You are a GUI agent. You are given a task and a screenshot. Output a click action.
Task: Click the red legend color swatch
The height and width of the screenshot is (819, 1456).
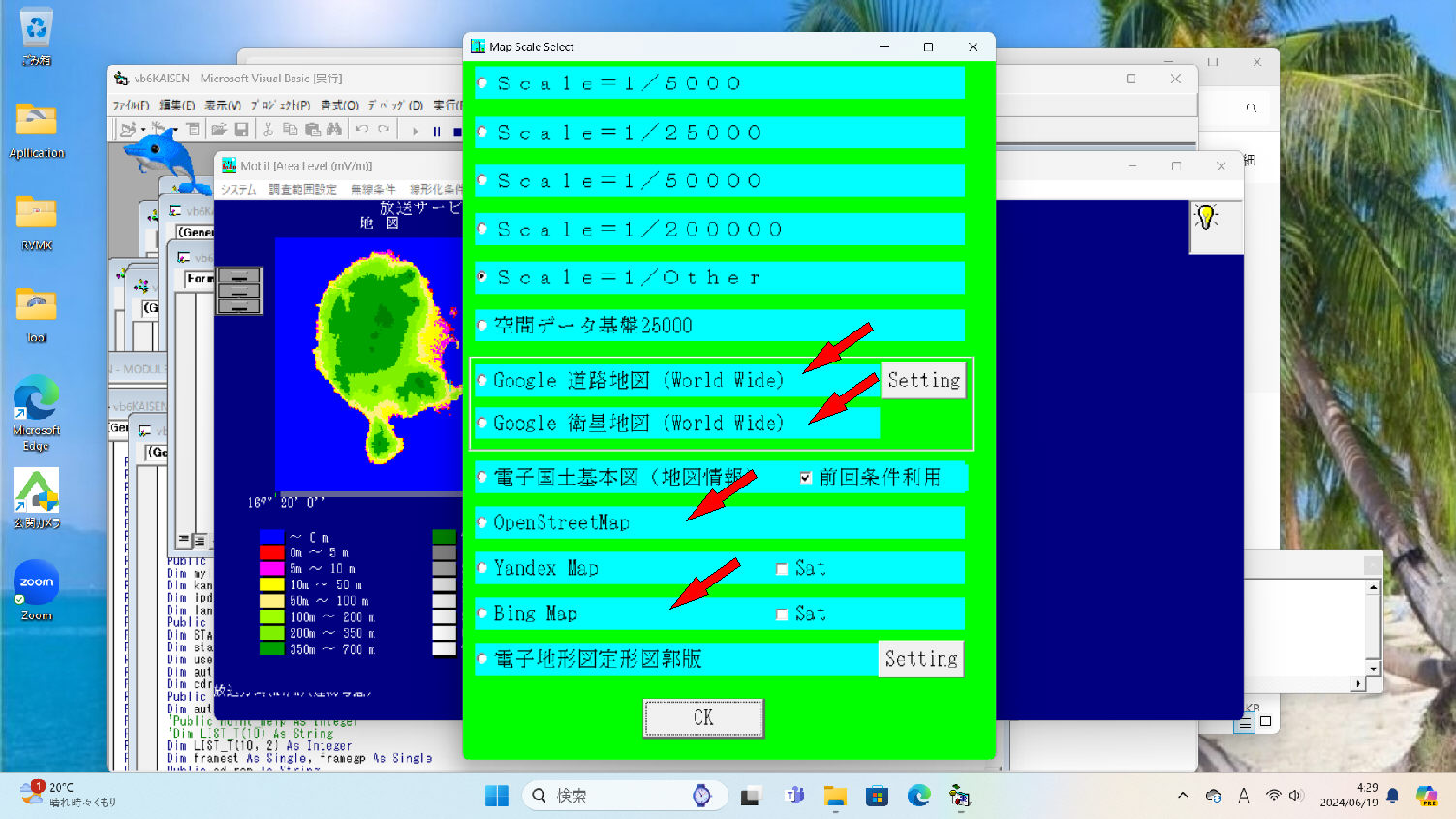(x=271, y=552)
